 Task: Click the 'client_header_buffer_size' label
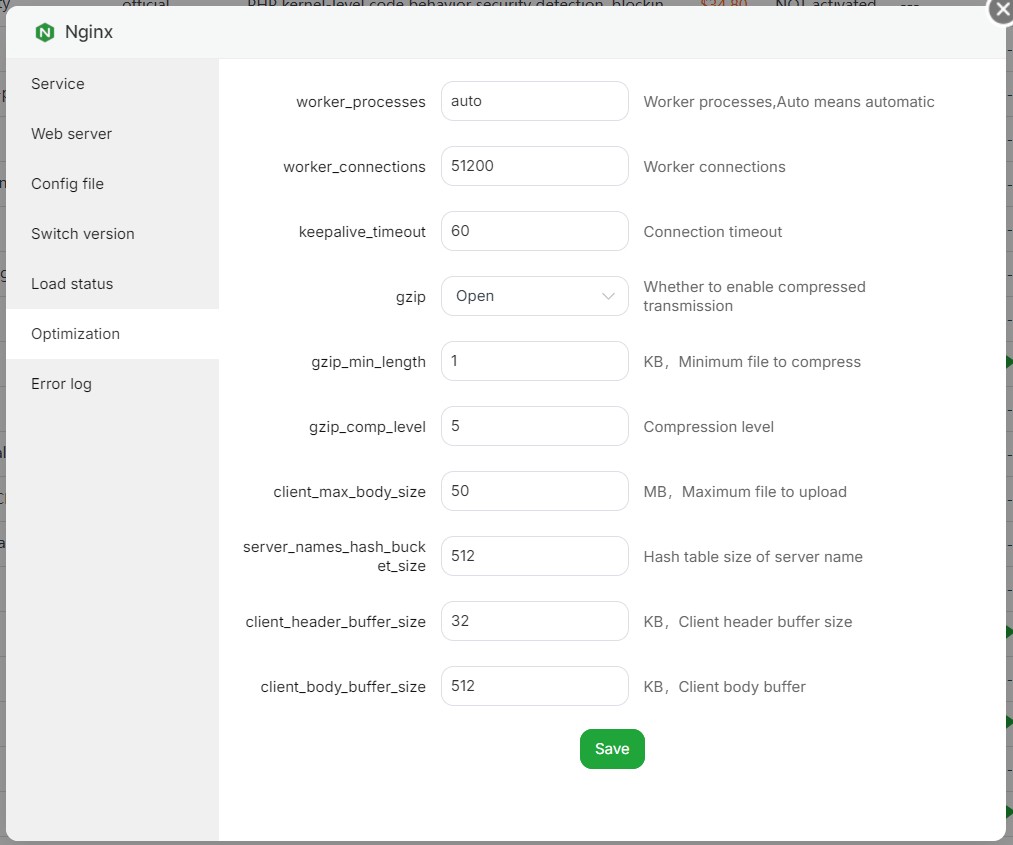point(335,622)
